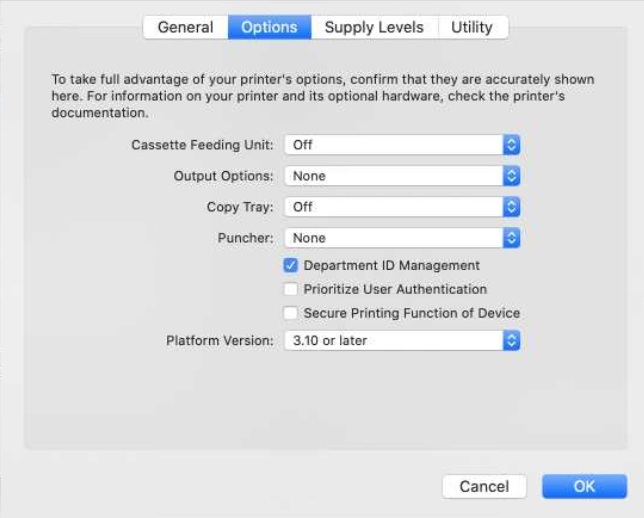Viewport: 644px width, 518px height.
Task: Click the blue arrows beside Output Options
Action: [x=511, y=176]
